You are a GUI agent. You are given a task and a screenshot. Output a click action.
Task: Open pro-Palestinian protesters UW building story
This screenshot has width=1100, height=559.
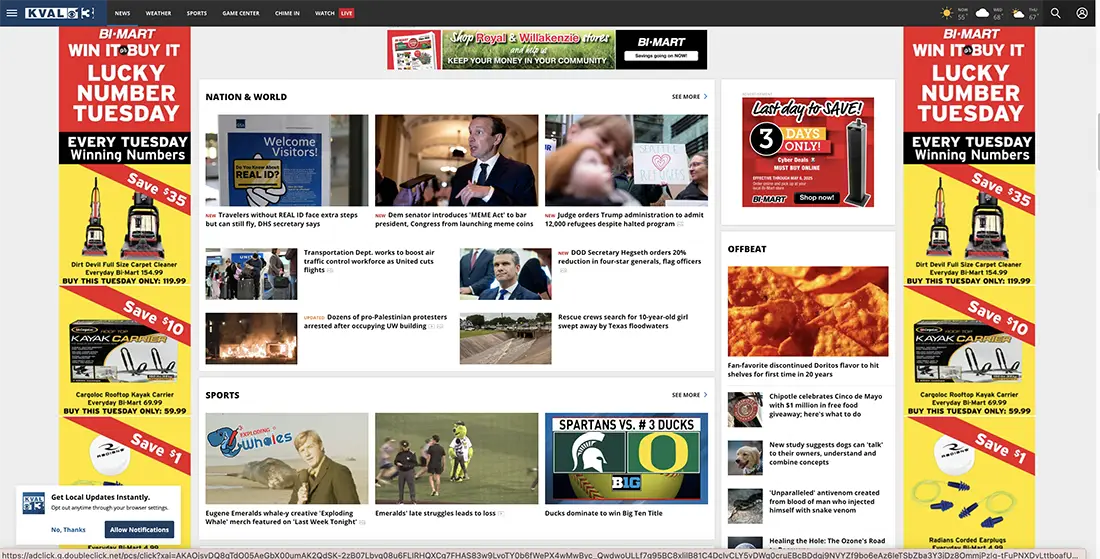375,321
